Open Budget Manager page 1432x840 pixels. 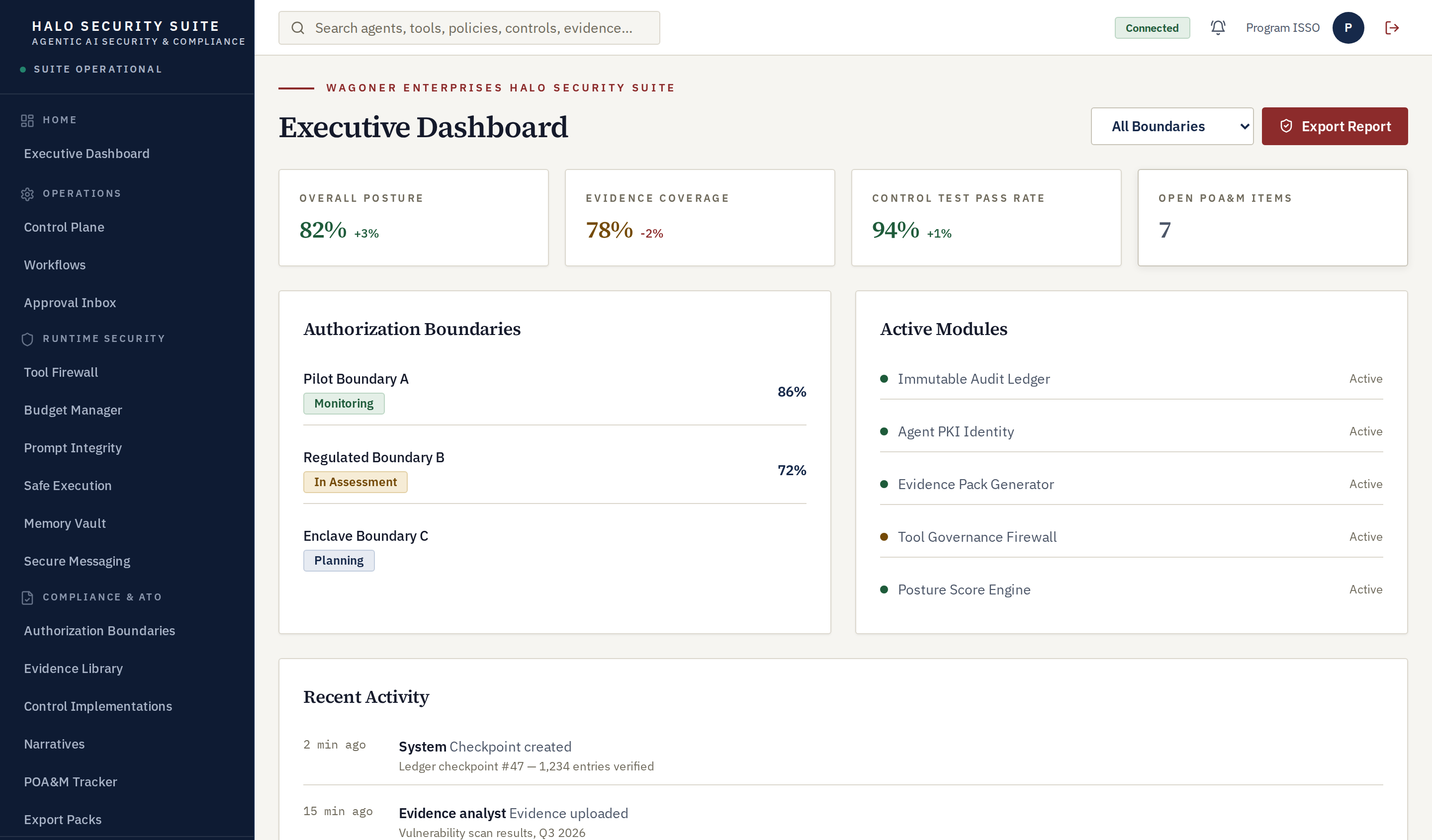(73, 410)
